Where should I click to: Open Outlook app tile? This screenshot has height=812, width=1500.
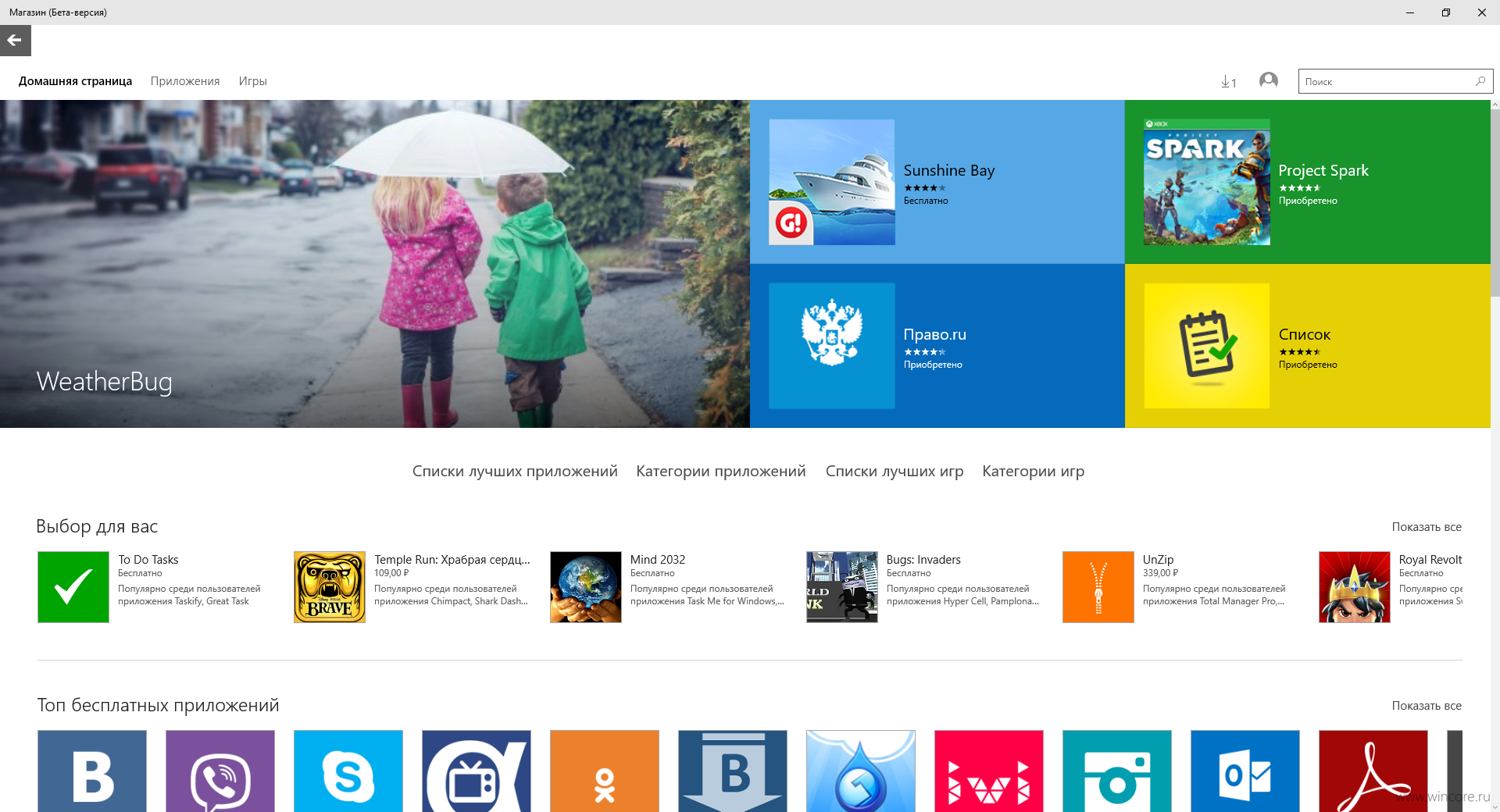pos(1245,771)
